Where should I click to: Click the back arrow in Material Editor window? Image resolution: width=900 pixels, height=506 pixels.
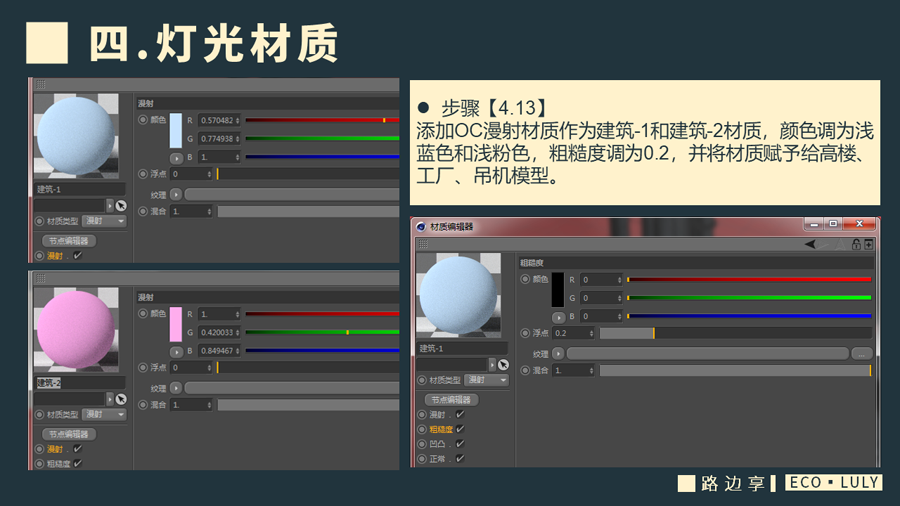point(811,244)
